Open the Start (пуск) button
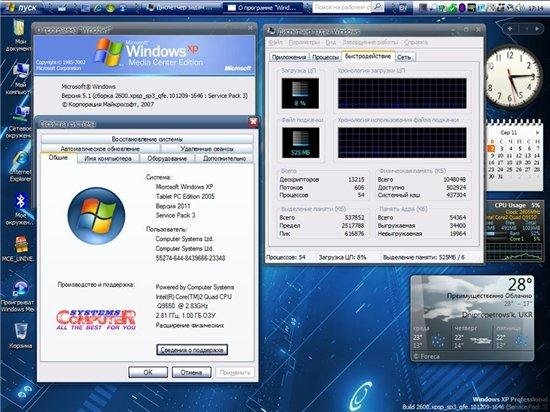550x412 pixels. pyautogui.click(x=20, y=7)
